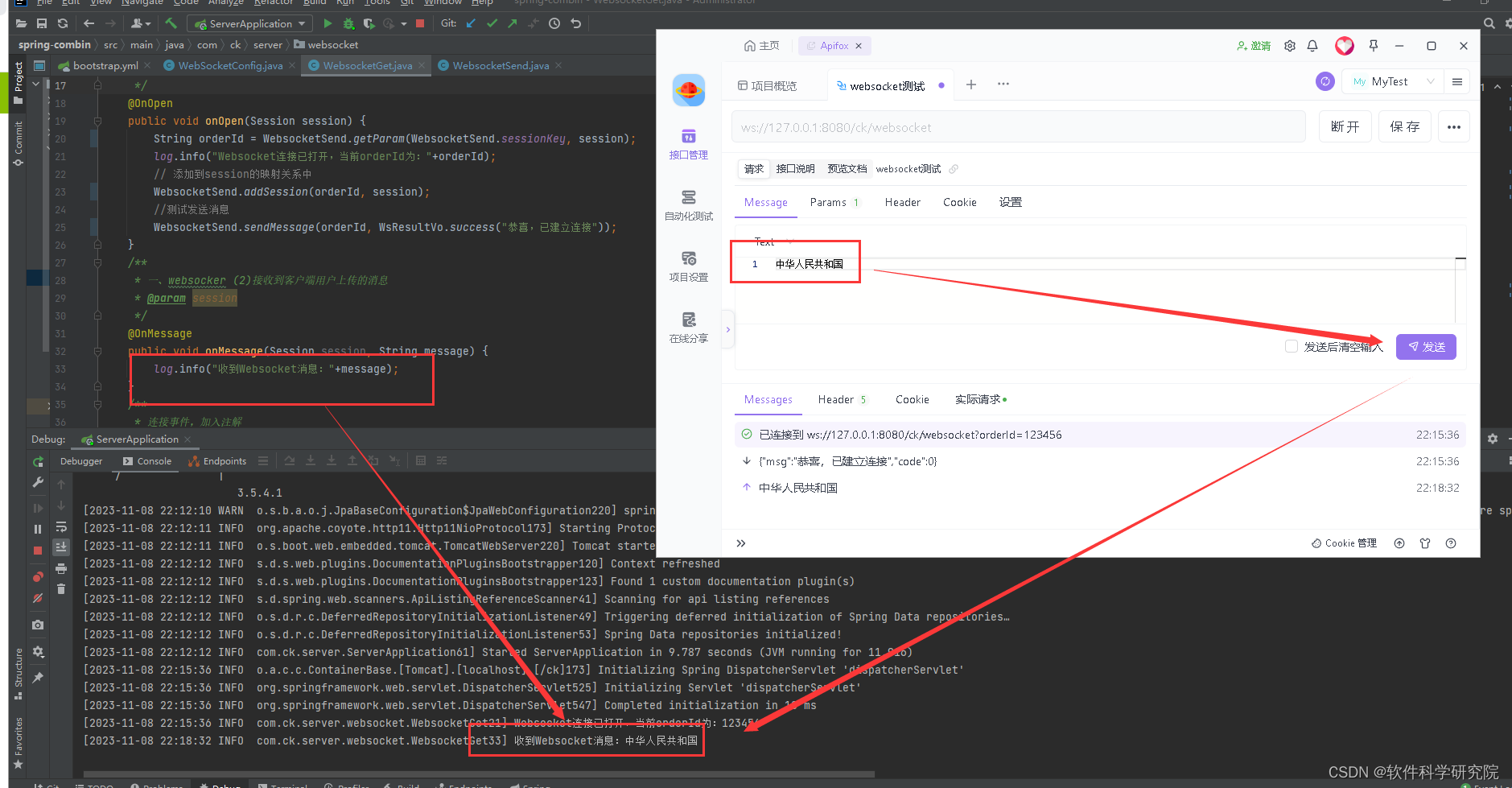Open the Refactor menu
This screenshot has height=788, width=1512.
coord(274,3)
